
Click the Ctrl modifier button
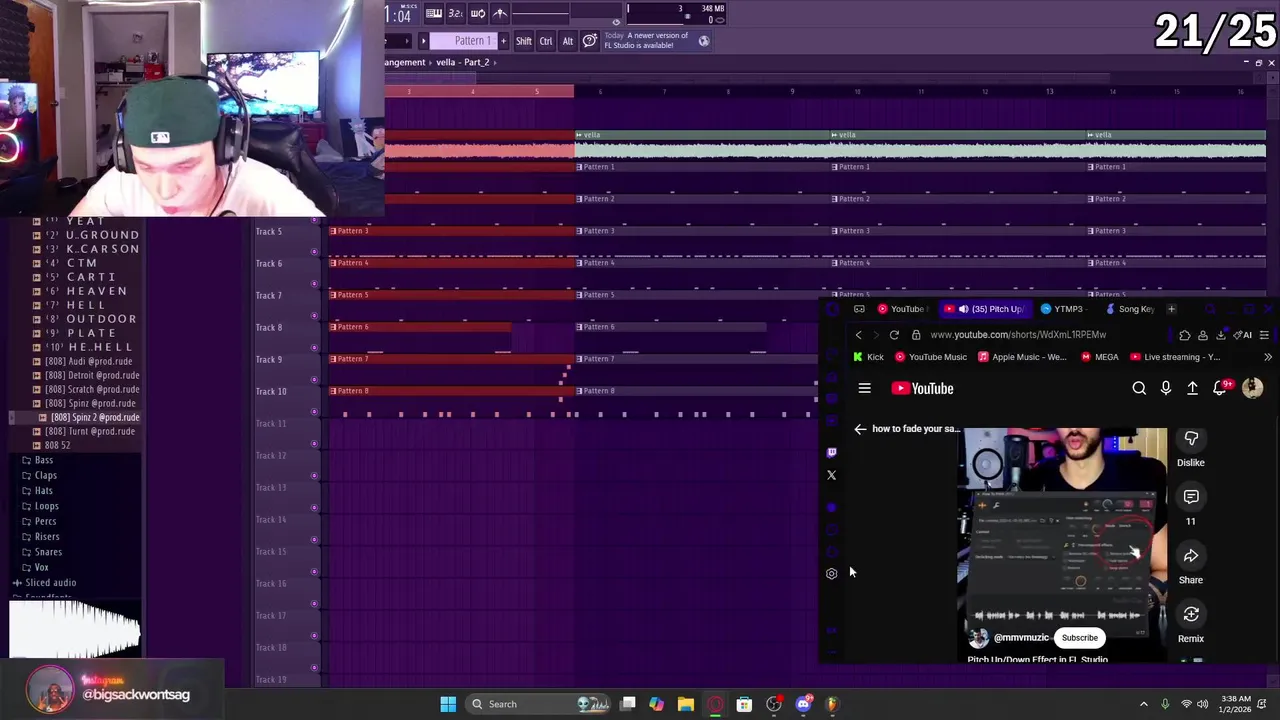point(546,41)
